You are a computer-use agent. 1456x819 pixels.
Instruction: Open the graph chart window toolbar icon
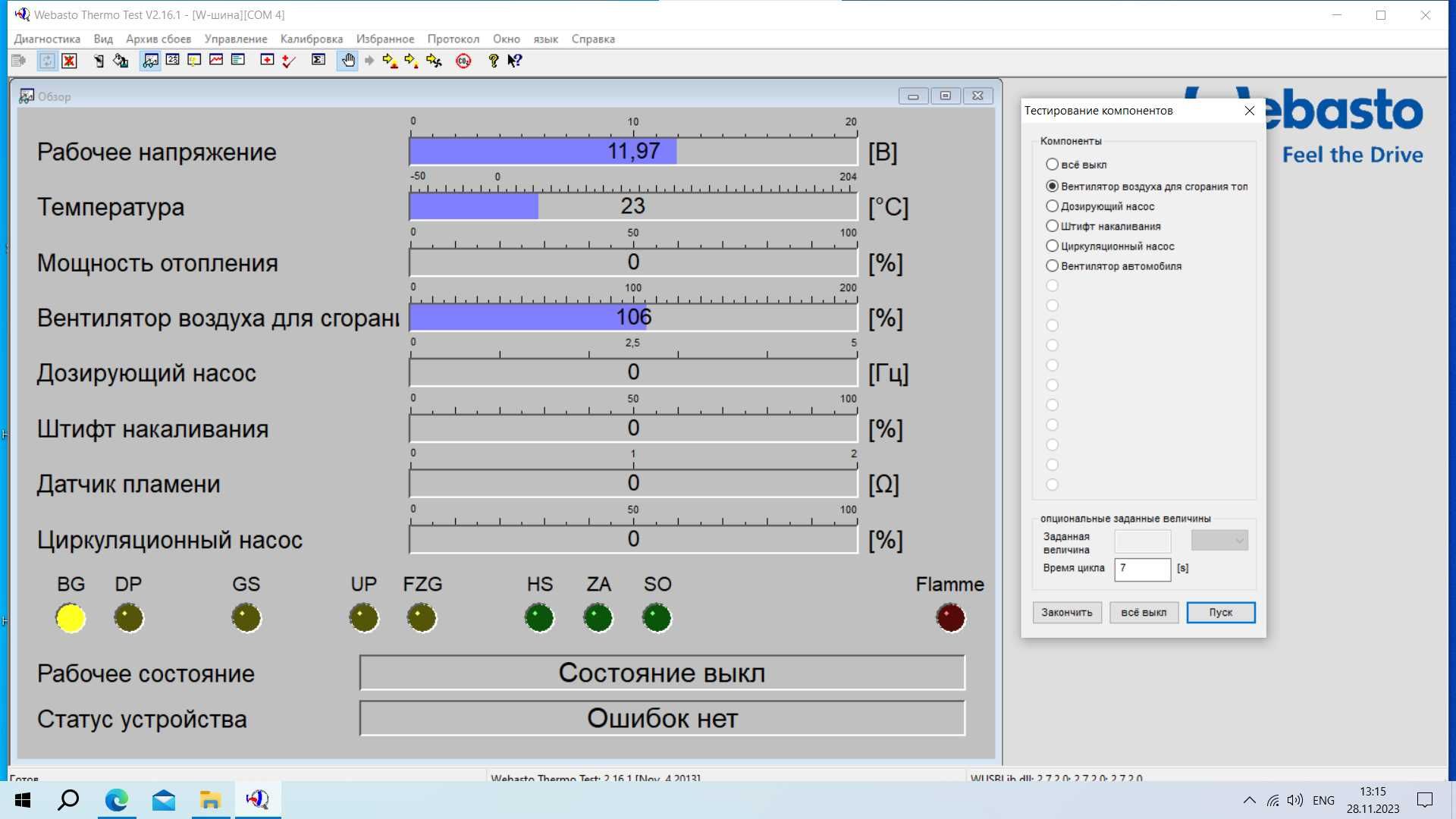pyautogui.click(x=216, y=61)
